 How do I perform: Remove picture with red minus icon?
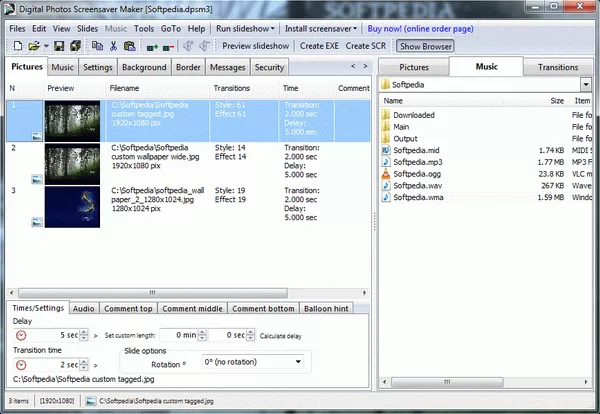(168, 47)
